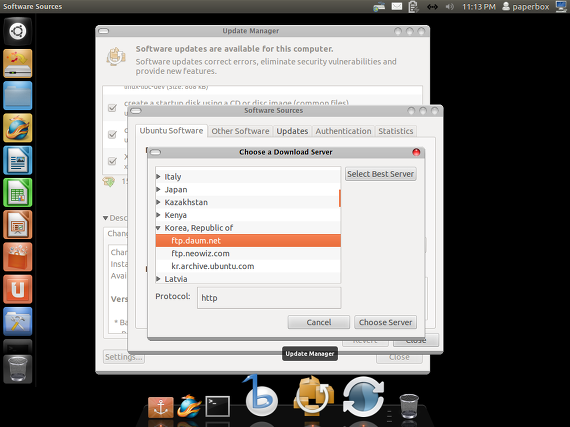Launch Firefox from the left sidebar
Screen dimensions: 570x427
17,128
